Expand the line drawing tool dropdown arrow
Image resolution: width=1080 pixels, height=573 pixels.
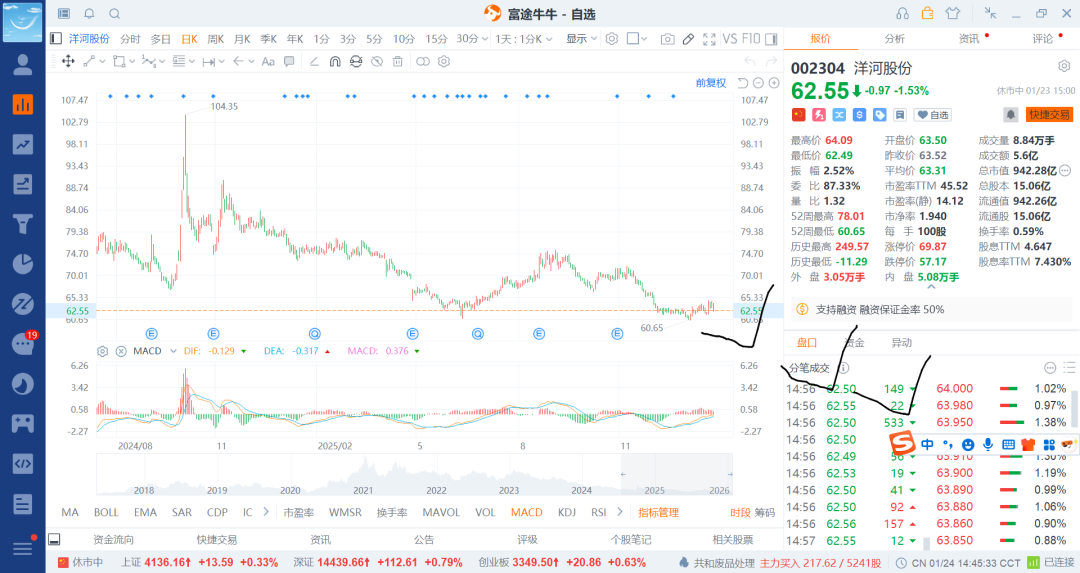click(x=103, y=61)
